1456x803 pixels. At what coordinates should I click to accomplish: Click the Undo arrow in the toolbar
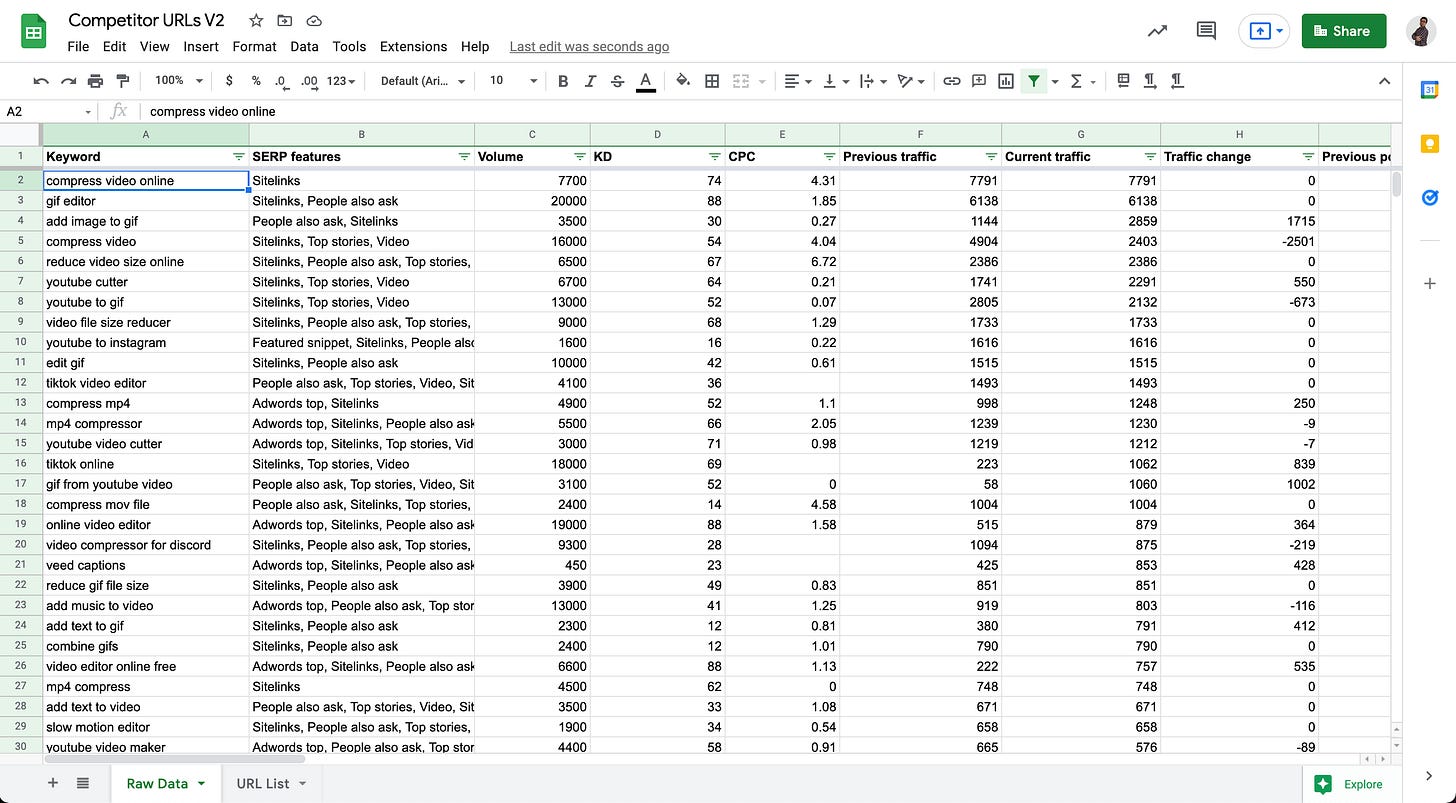[41, 81]
